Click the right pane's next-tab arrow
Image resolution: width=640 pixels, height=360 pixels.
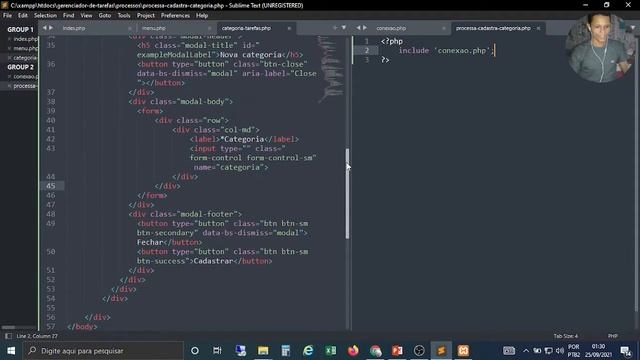click(x=365, y=28)
